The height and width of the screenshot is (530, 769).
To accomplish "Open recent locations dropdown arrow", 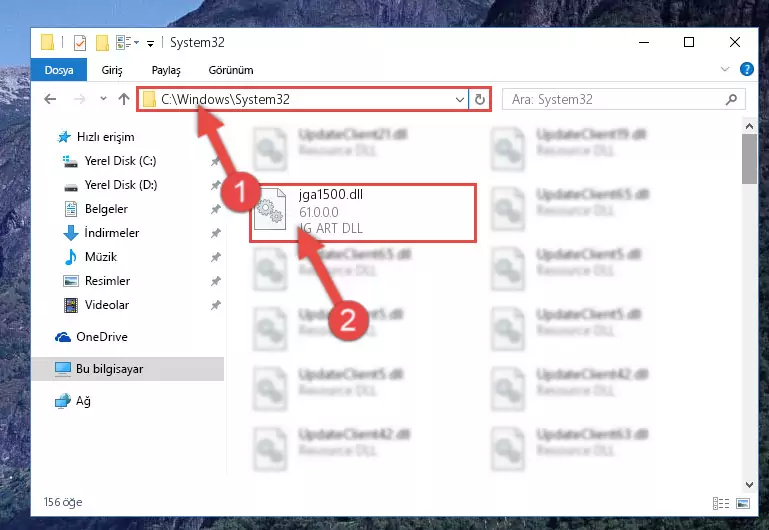I will [x=103, y=99].
